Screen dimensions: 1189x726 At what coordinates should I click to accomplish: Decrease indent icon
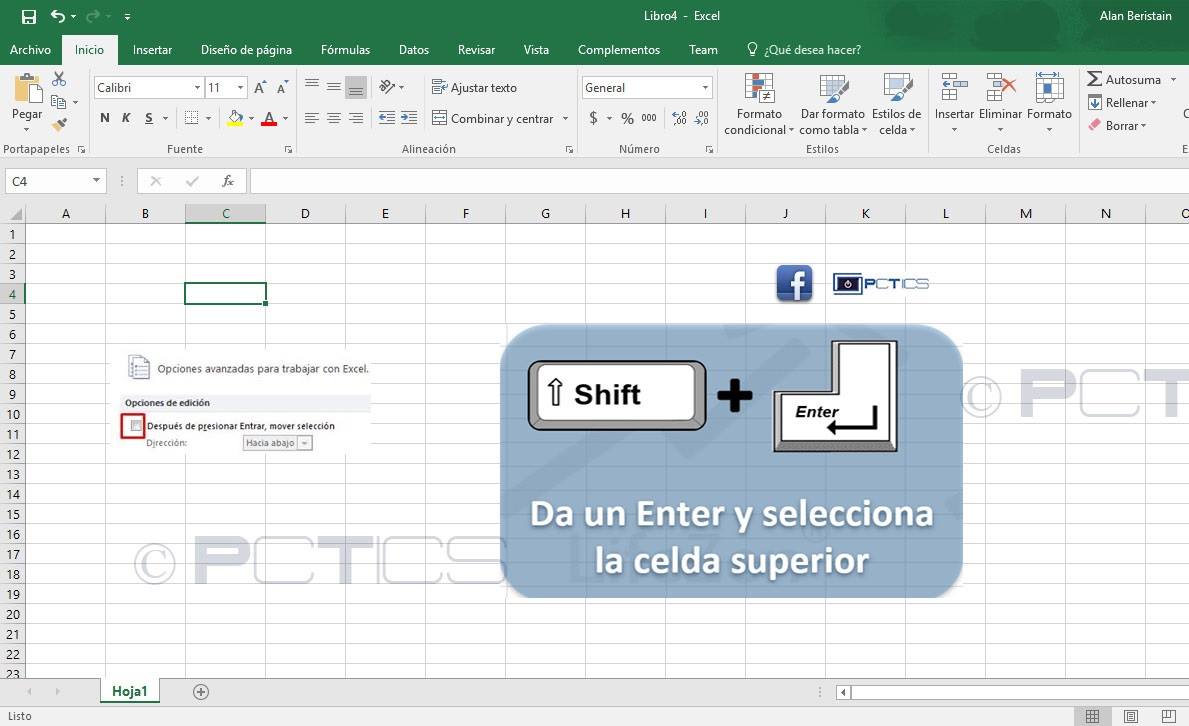point(387,118)
